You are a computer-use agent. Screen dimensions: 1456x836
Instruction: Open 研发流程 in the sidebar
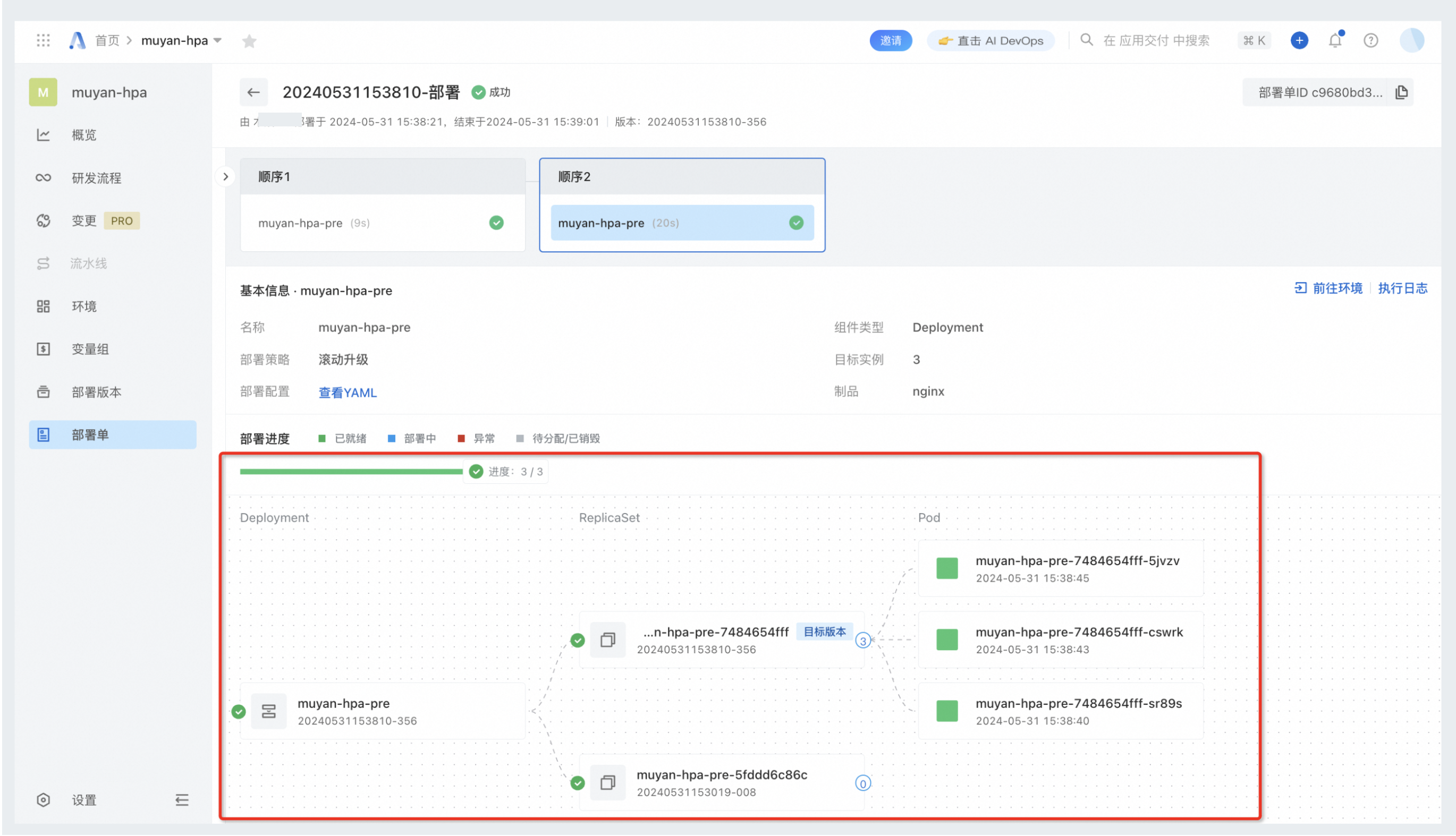point(113,178)
